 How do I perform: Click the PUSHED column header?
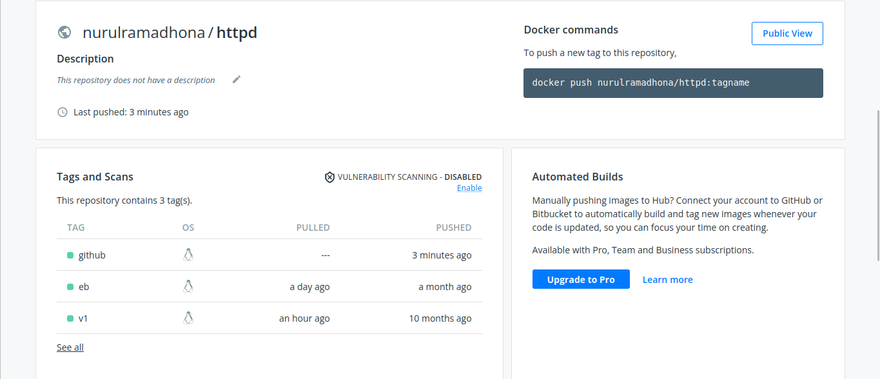click(453, 227)
